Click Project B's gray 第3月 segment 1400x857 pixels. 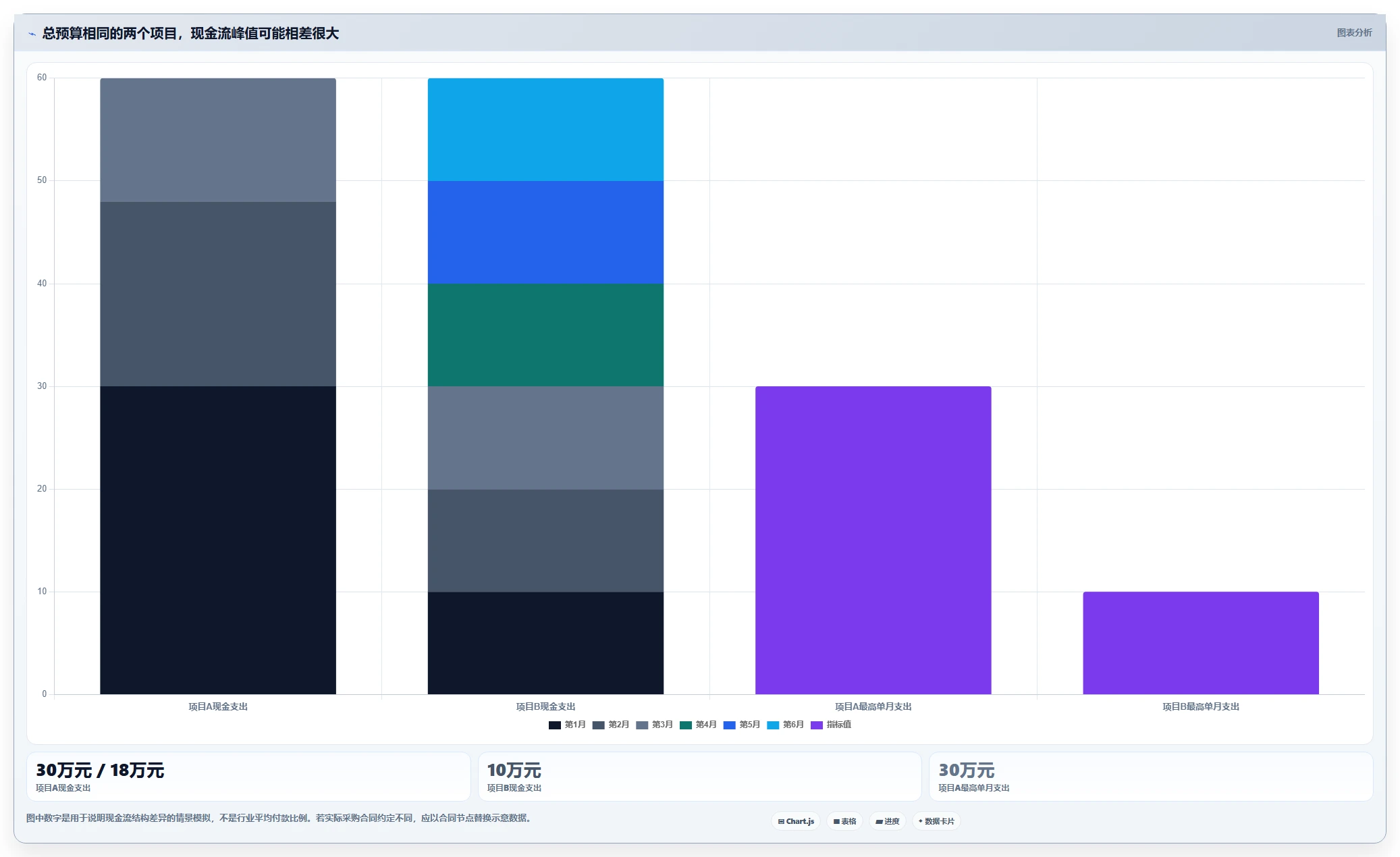click(x=545, y=438)
